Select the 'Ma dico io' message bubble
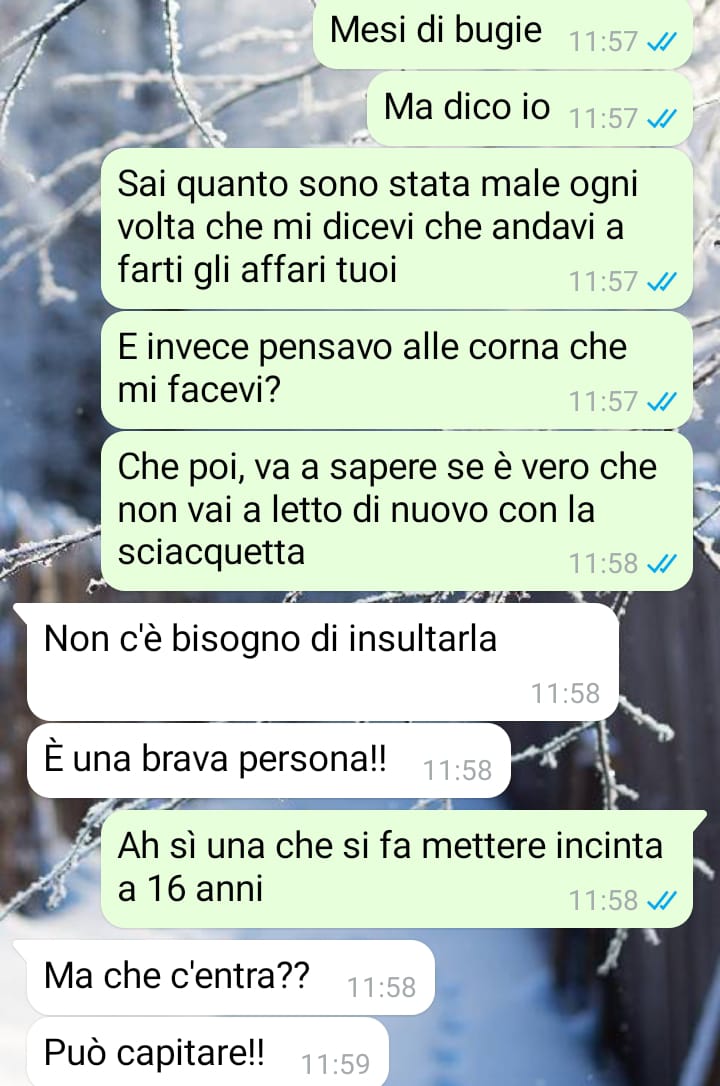 tap(530, 109)
